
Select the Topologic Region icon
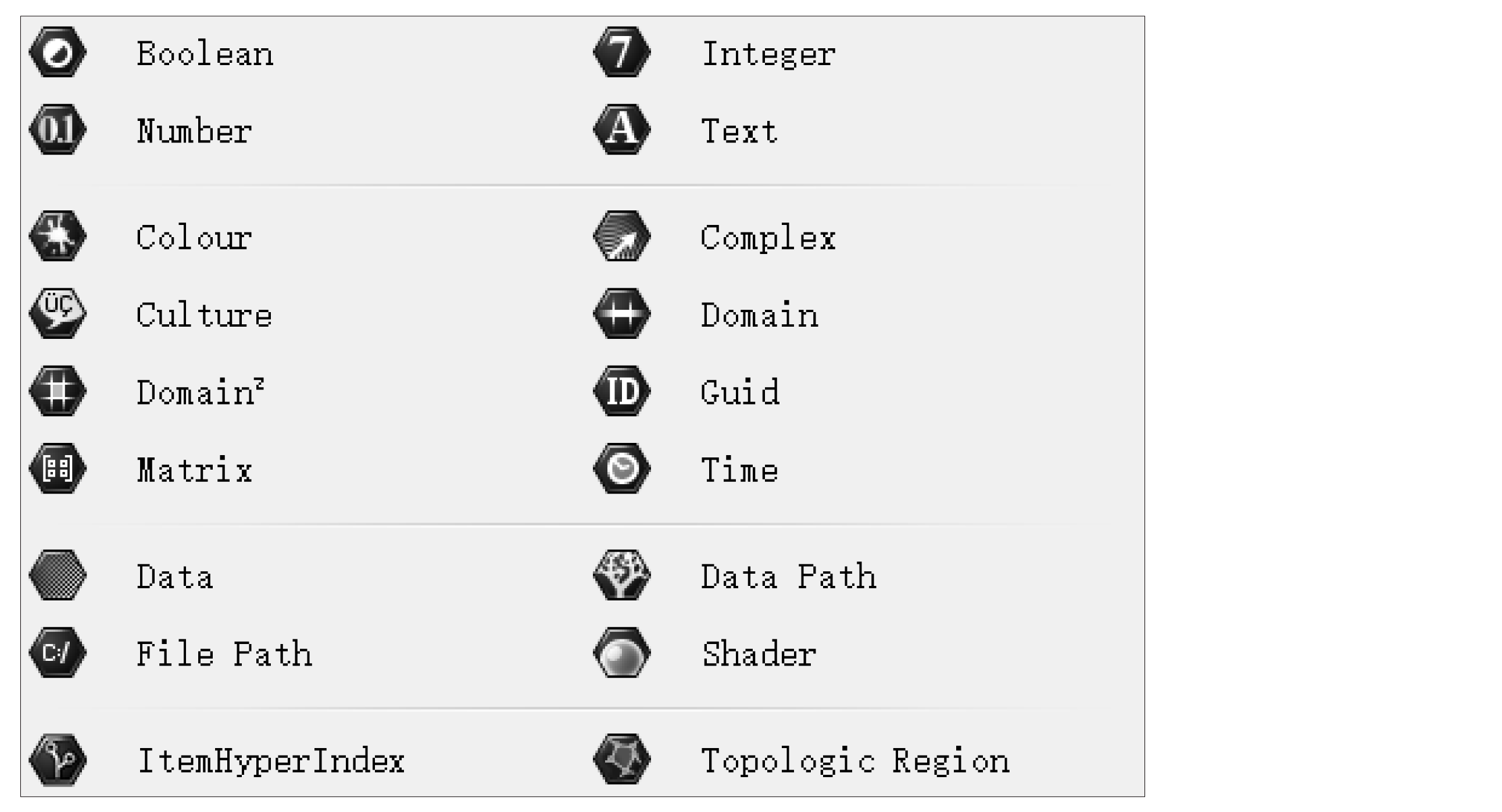pyautogui.click(x=622, y=760)
